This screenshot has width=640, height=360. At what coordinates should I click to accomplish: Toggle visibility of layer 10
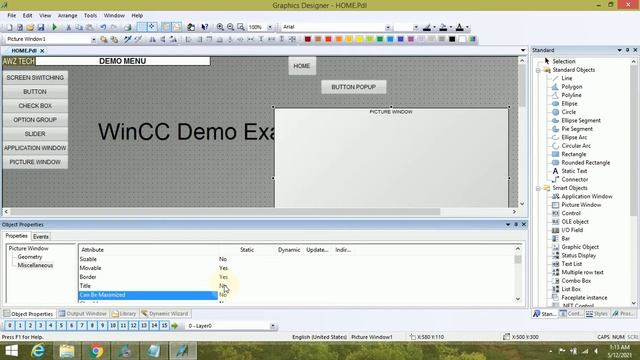tap(113, 326)
